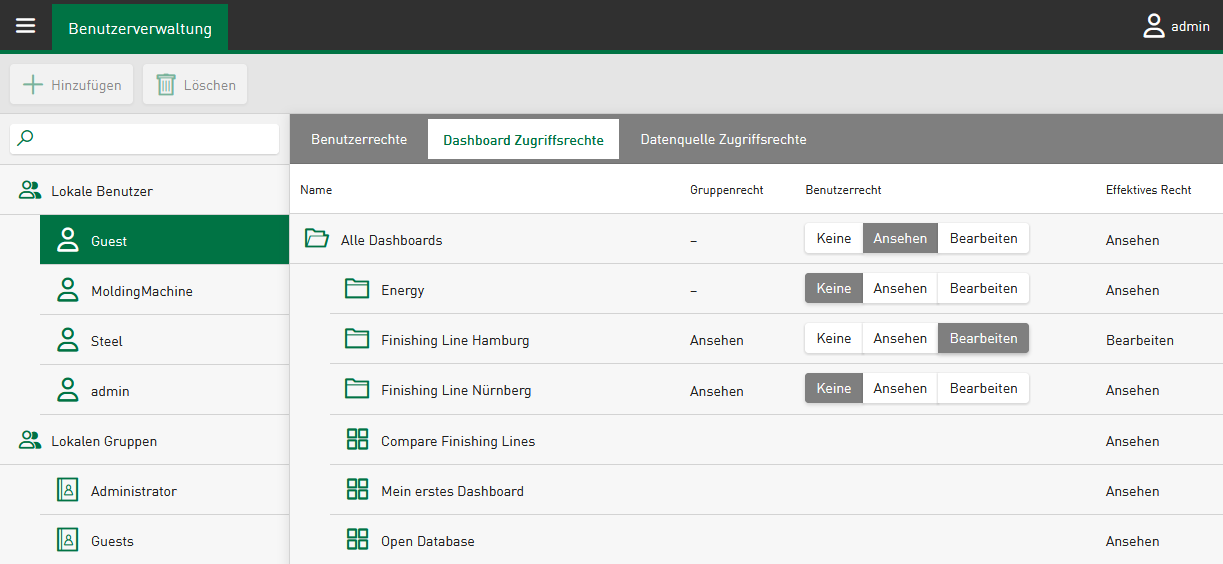Collapse the Lokale Benutzer section
The height and width of the screenshot is (564, 1223).
[x=30, y=190]
